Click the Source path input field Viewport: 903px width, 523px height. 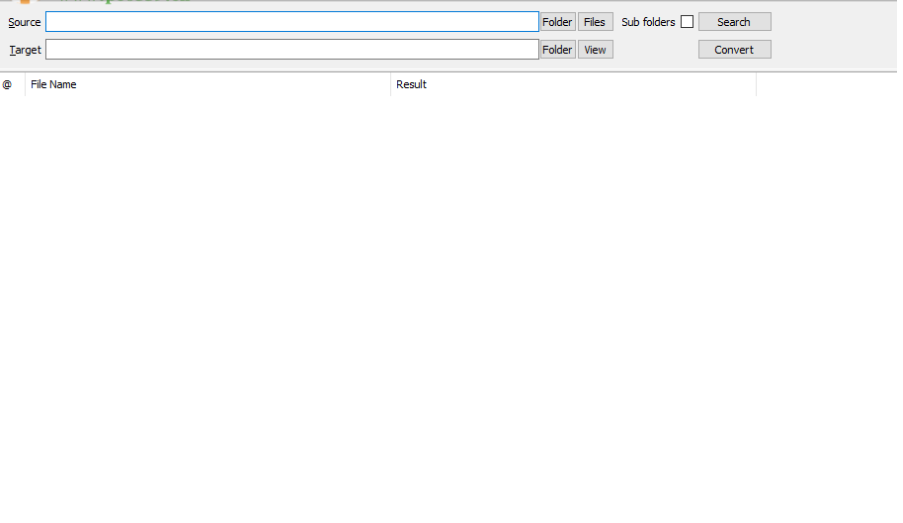(x=292, y=22)
